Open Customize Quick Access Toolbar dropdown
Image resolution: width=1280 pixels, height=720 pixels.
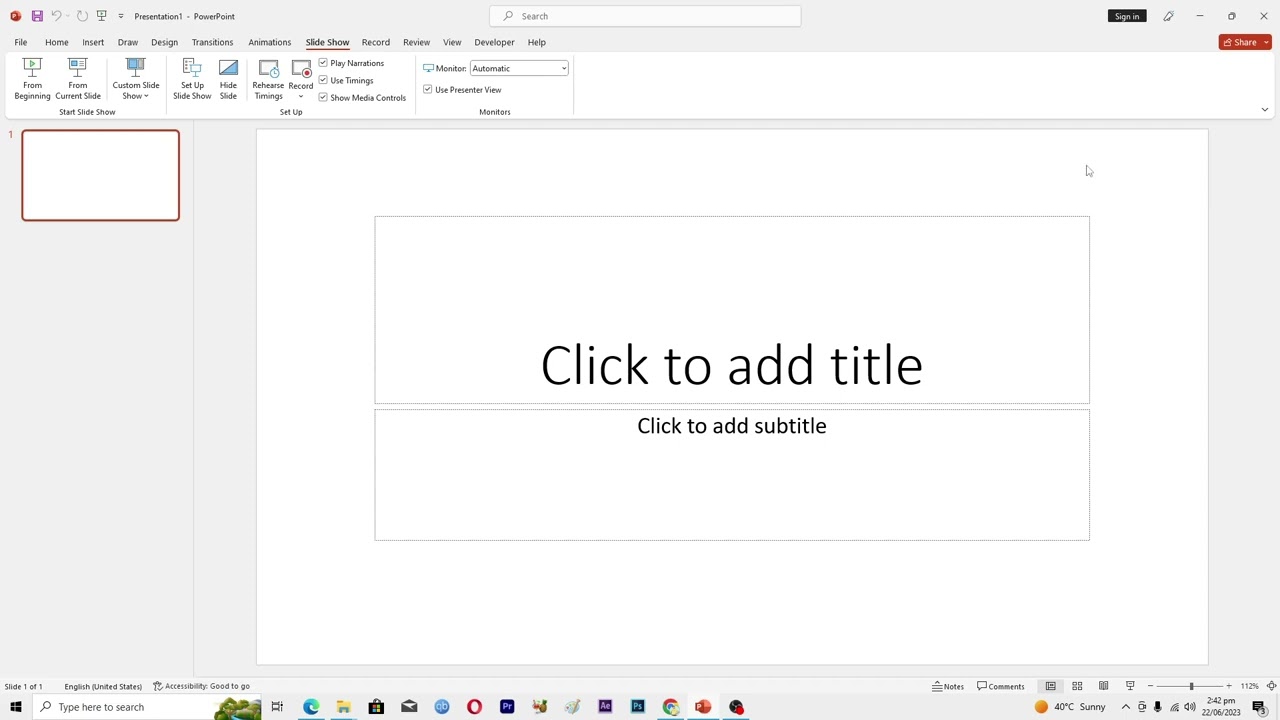click(121, 16)
